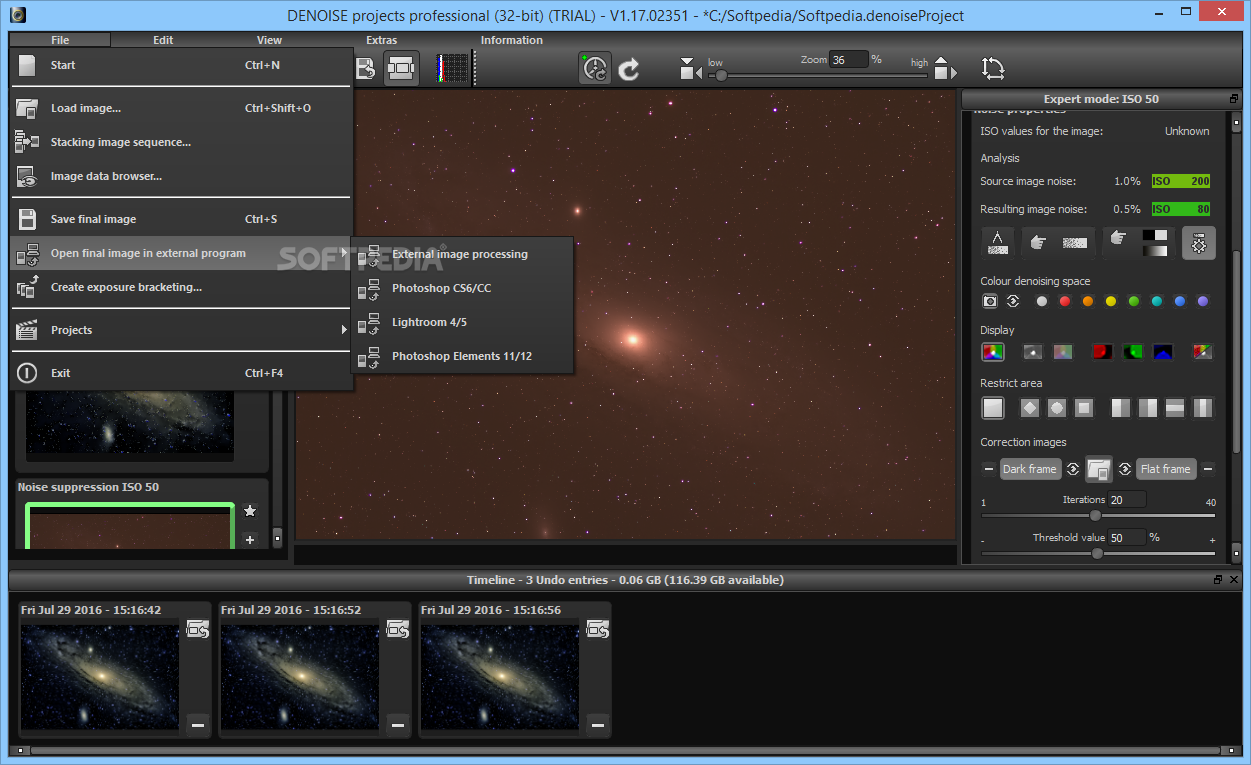Click the curved redo arrow icon in toolbar
This screenshot has width=1251, height=765.
coord(629,69)
